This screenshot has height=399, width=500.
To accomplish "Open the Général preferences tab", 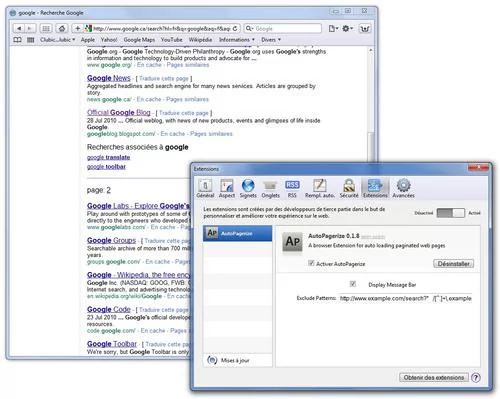I will point(205,189).
